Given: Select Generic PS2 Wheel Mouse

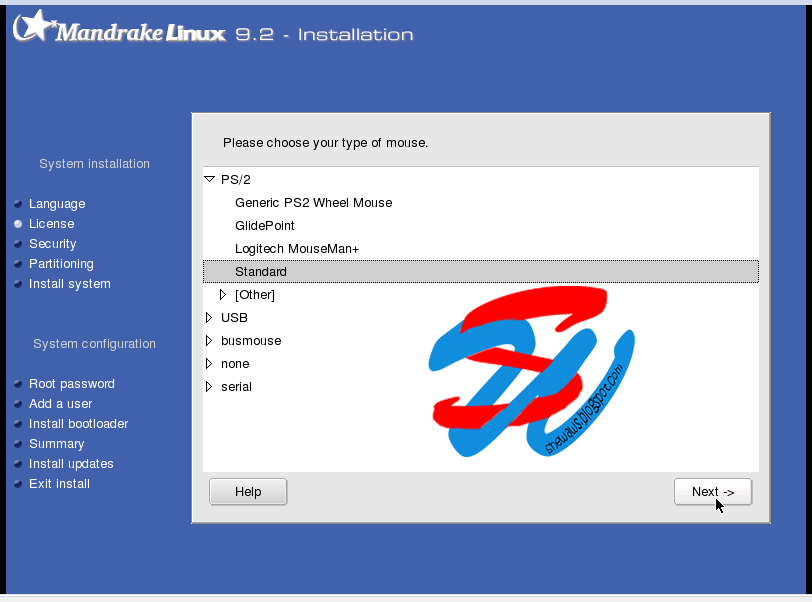Looking at the screenshot, I should click(313, 202).
